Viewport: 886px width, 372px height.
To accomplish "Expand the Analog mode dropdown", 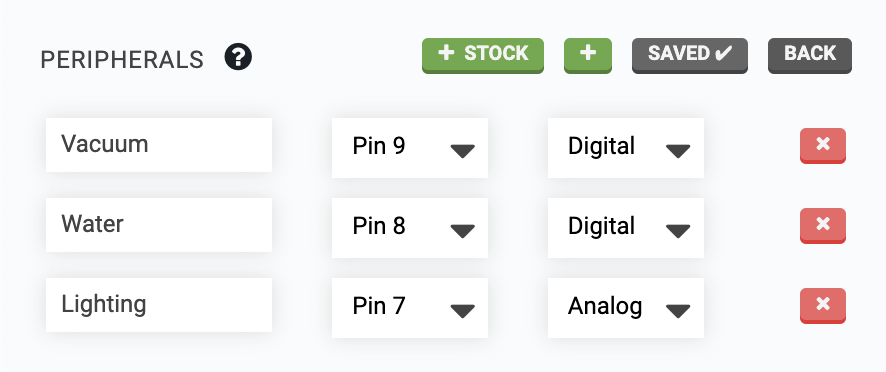I will pyautogui.click(x=626, y=308).
